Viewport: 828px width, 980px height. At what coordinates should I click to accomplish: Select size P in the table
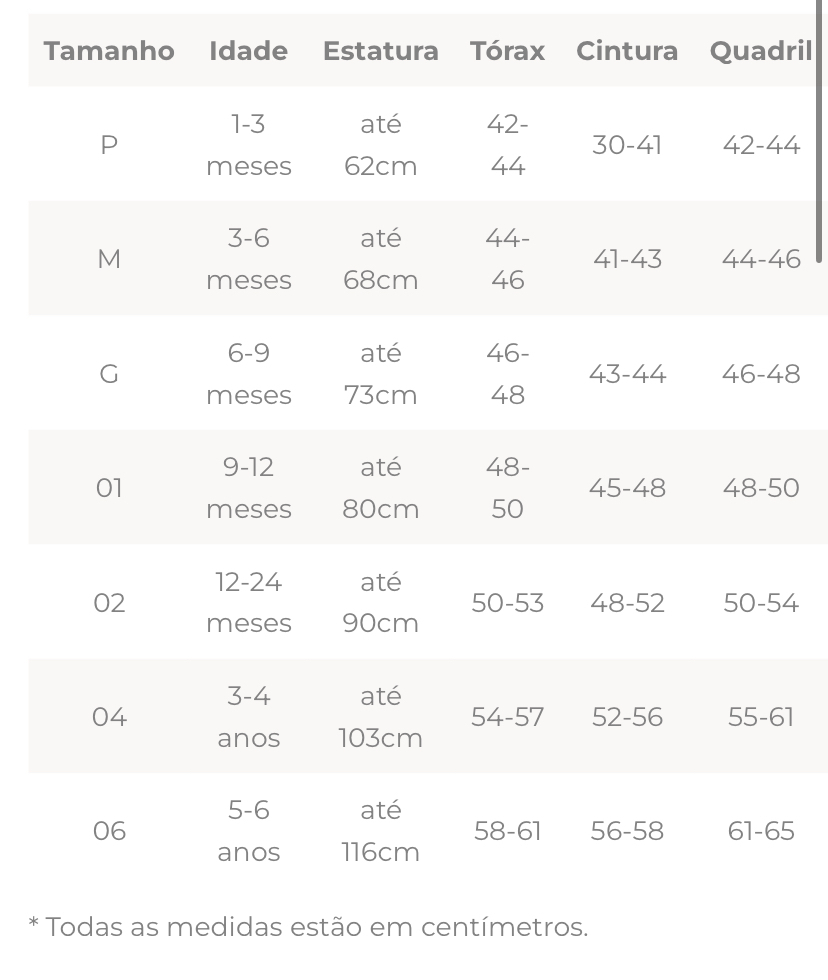point(109,145)
